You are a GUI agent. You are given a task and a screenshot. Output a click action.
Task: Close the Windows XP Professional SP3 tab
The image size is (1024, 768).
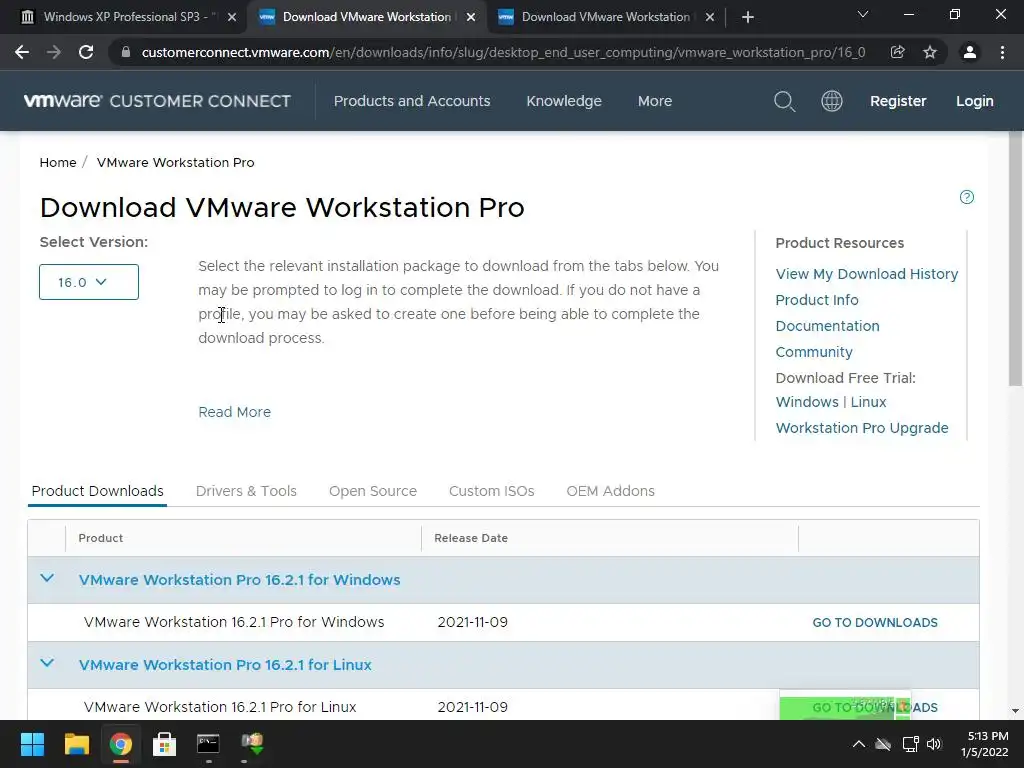(x=232, y=17)
